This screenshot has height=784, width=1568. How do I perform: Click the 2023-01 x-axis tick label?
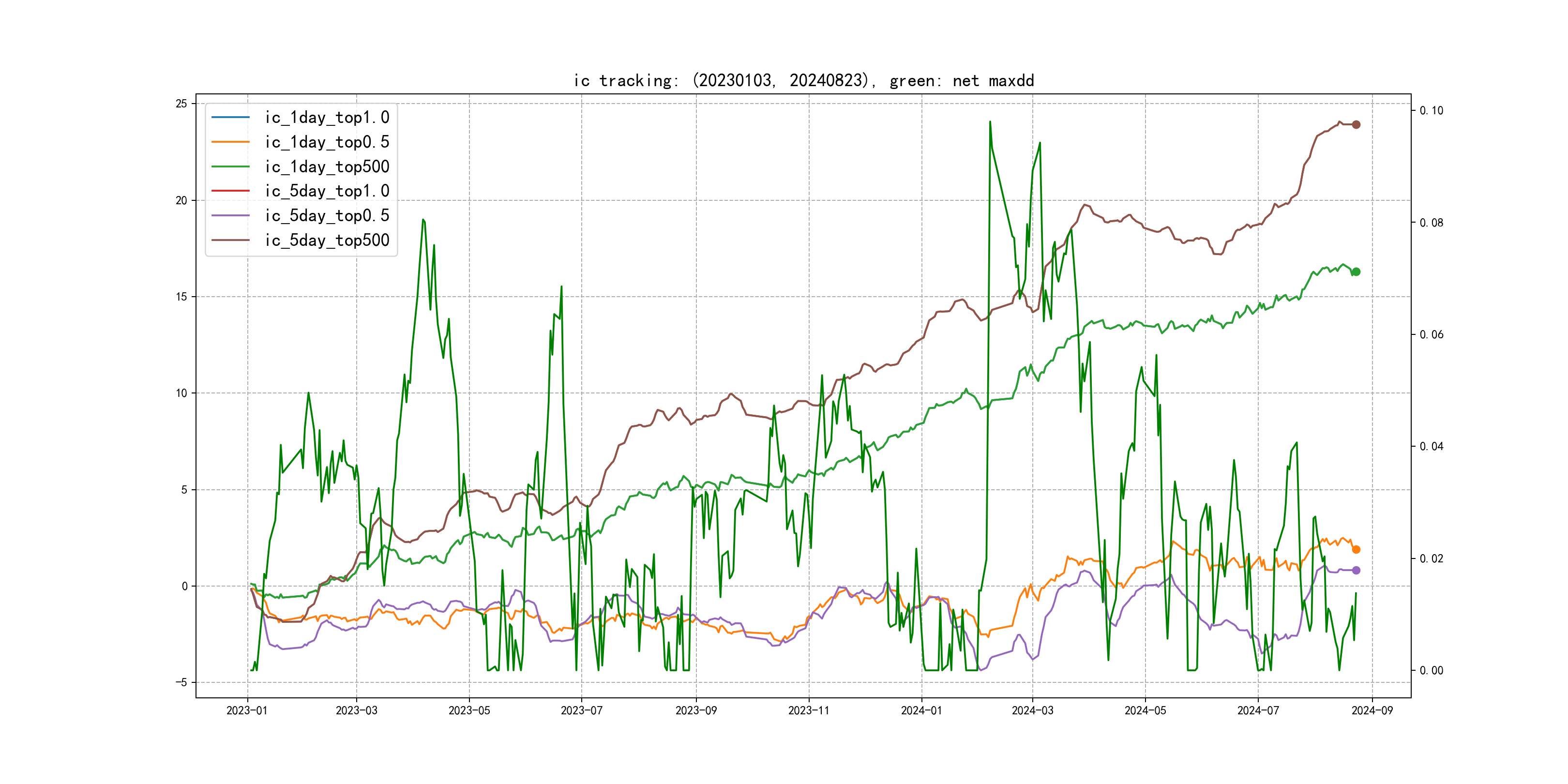pyautogui.click(x=246, y=710)
